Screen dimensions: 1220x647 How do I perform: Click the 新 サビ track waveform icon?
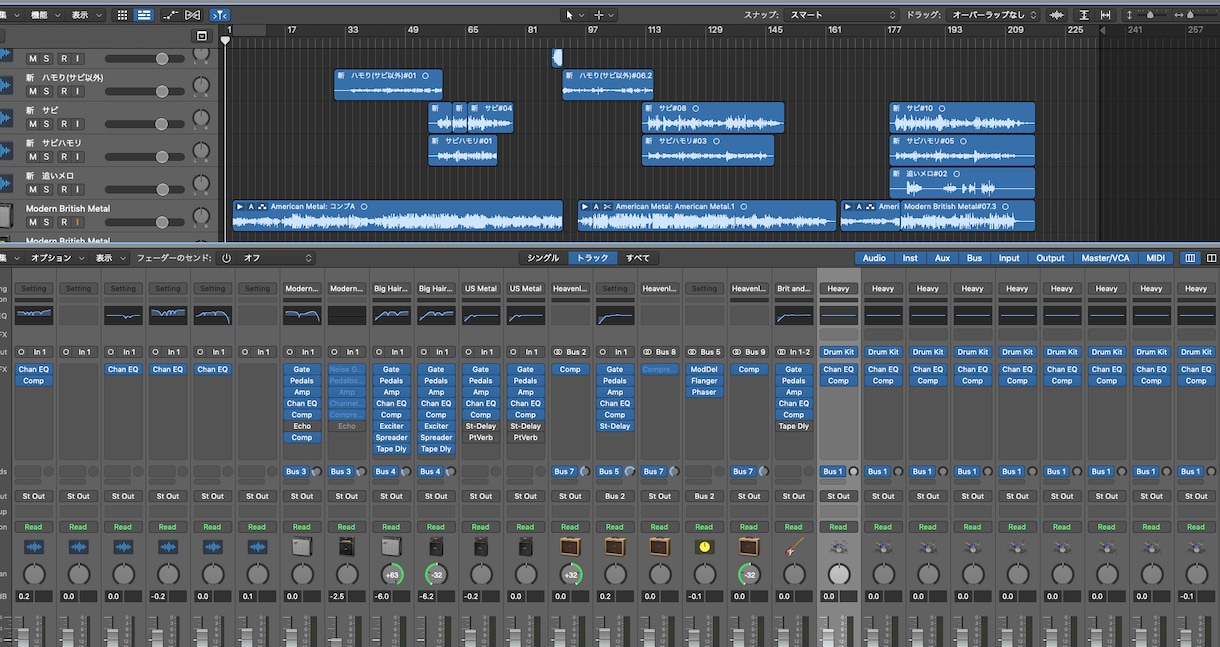5,118
